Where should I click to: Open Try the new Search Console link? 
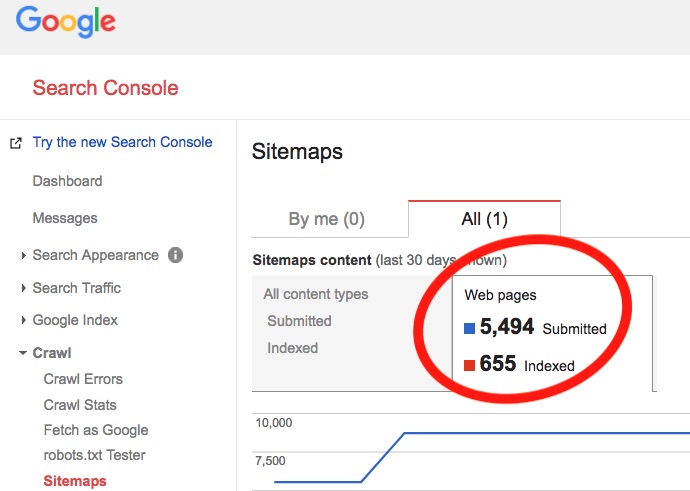point(122,142)
